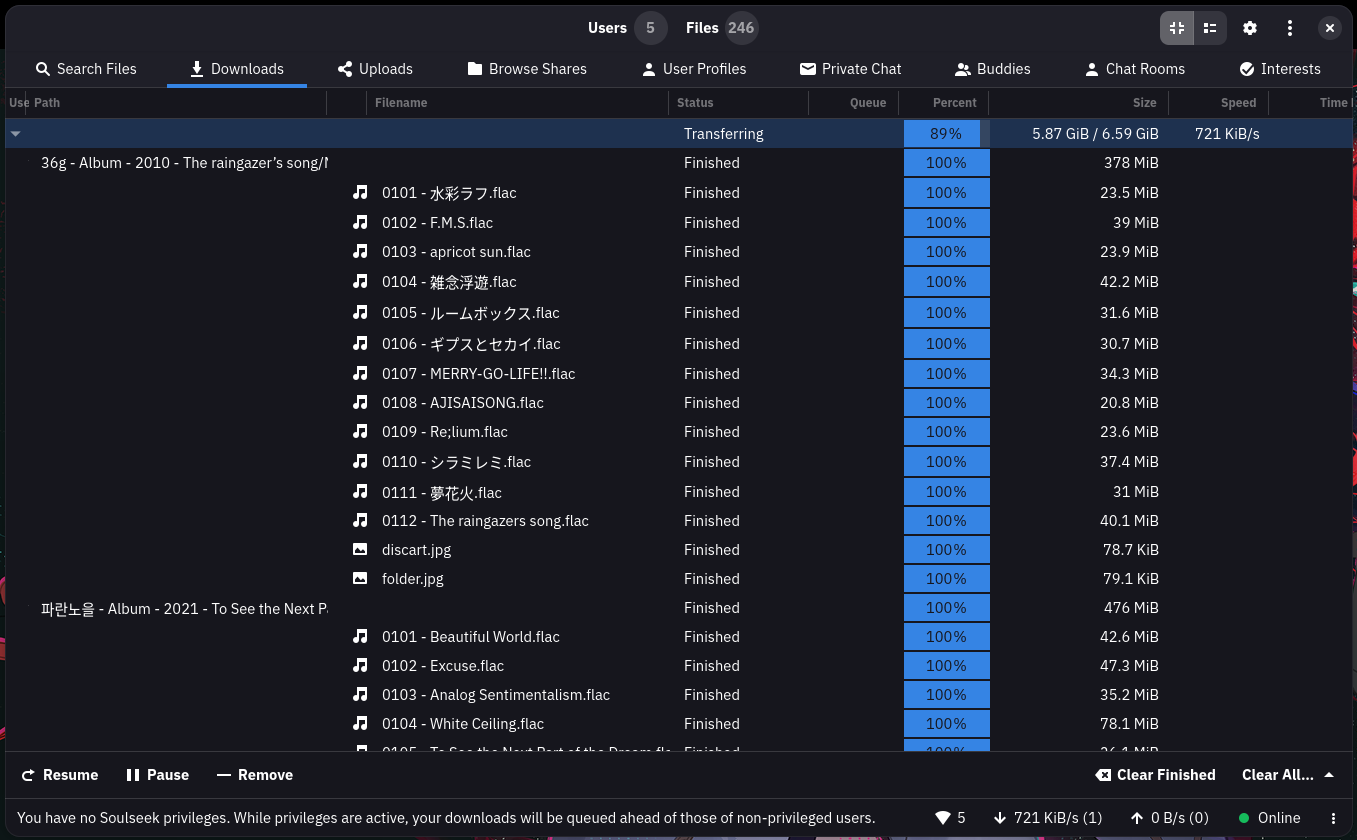Click the status bar three-dot menu icon
Screen dimensions: 1357x840
pos(1333,818)
